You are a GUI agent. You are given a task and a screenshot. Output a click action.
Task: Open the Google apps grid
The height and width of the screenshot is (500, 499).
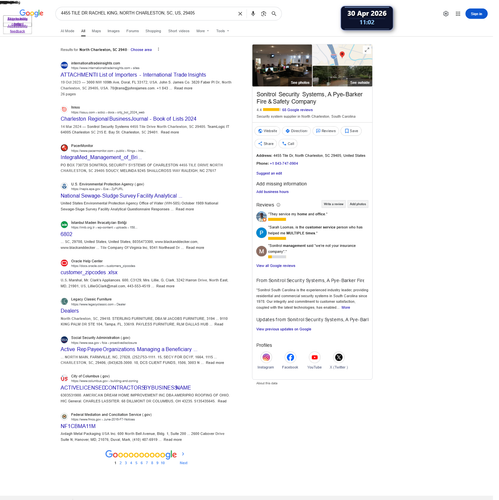click(x=458, y=14)
